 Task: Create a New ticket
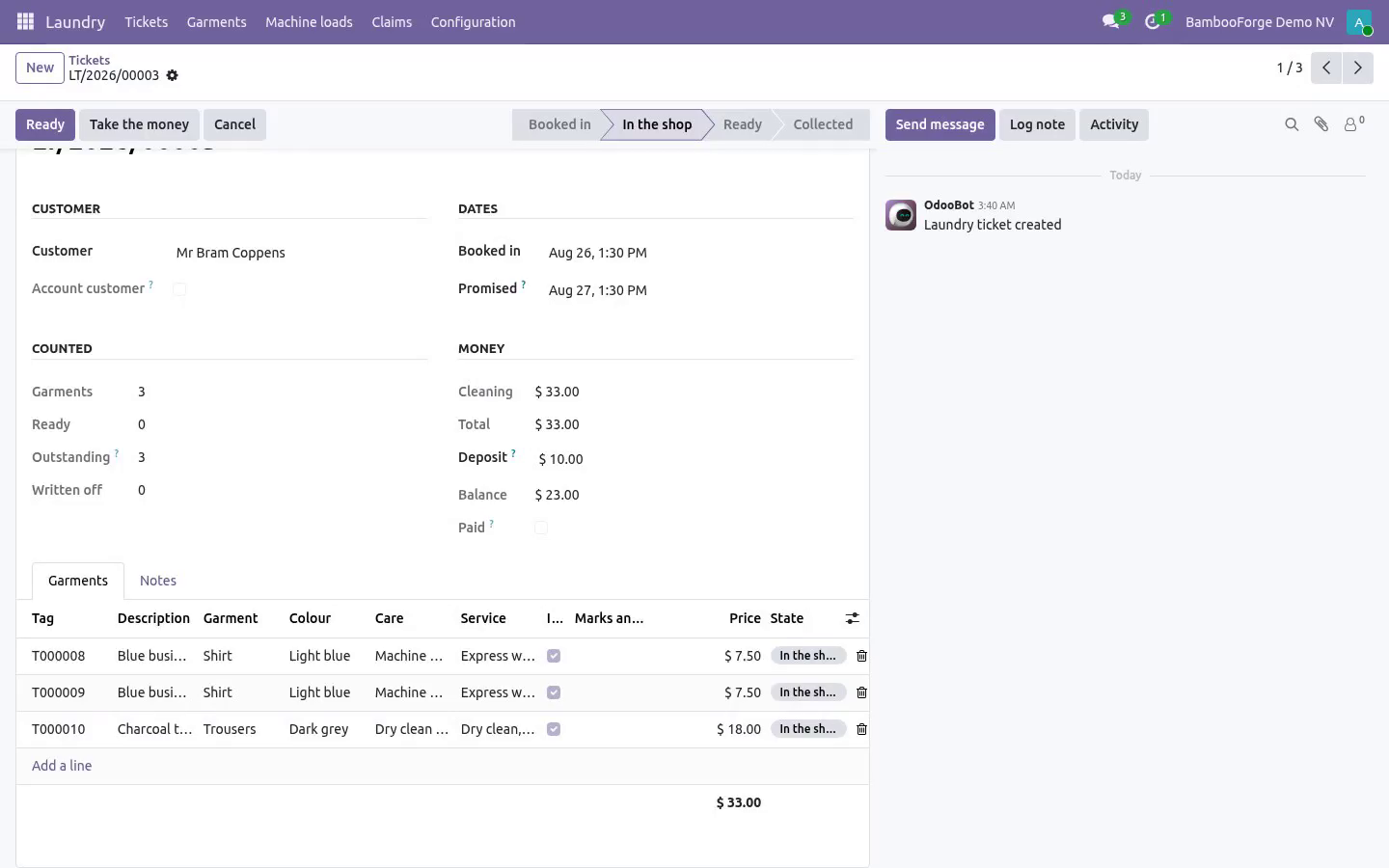(40, 68)
